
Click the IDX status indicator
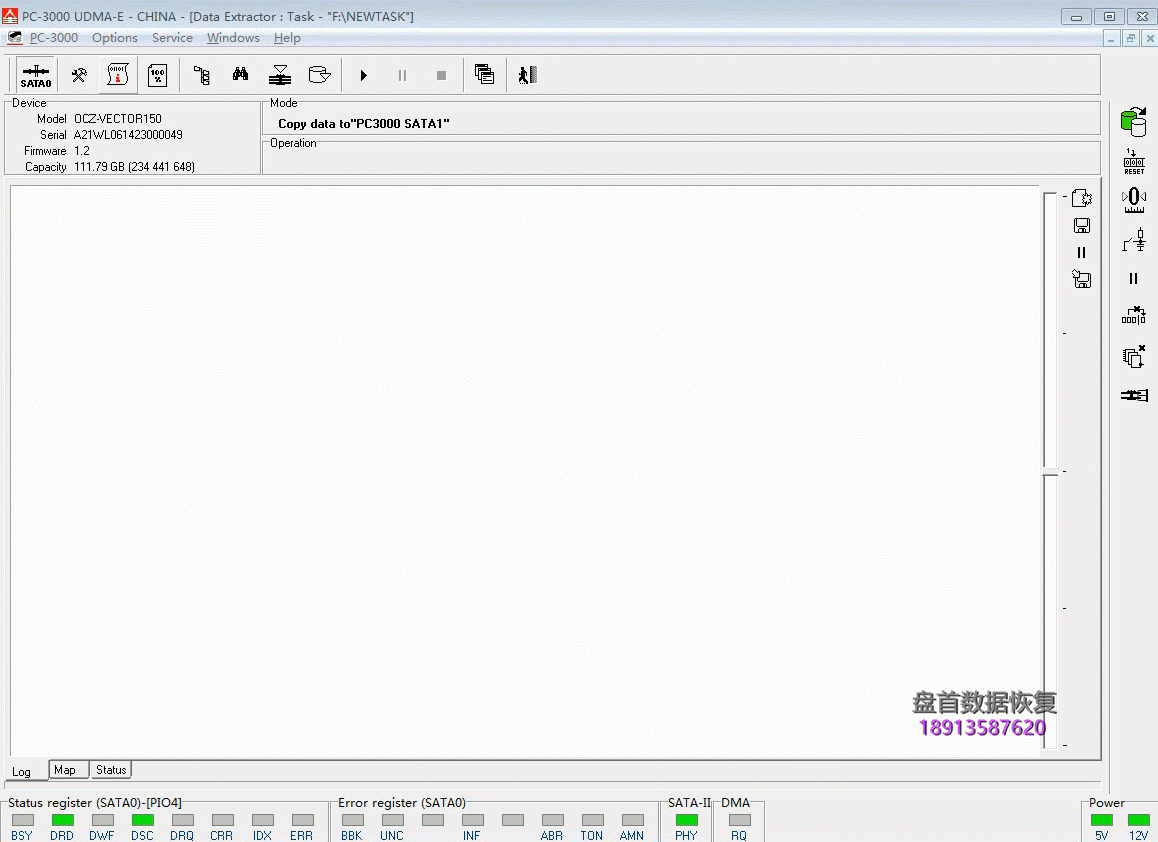[x=263, y=820]
